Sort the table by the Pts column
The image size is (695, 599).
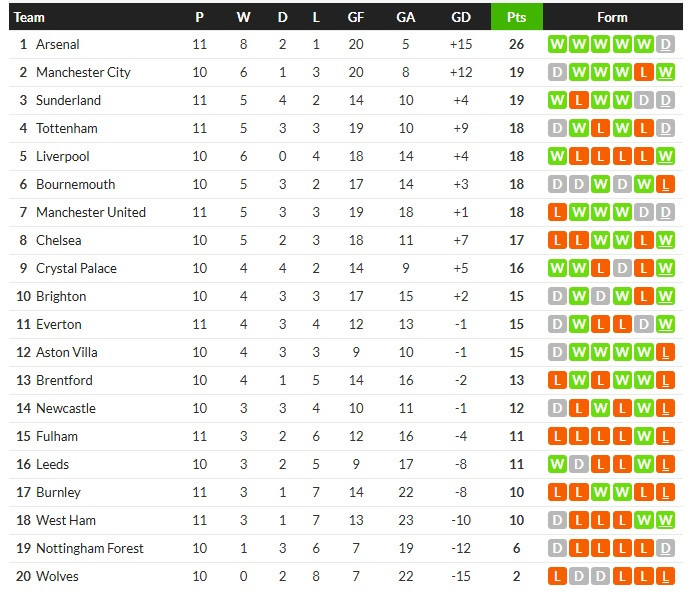pos(516,17)
